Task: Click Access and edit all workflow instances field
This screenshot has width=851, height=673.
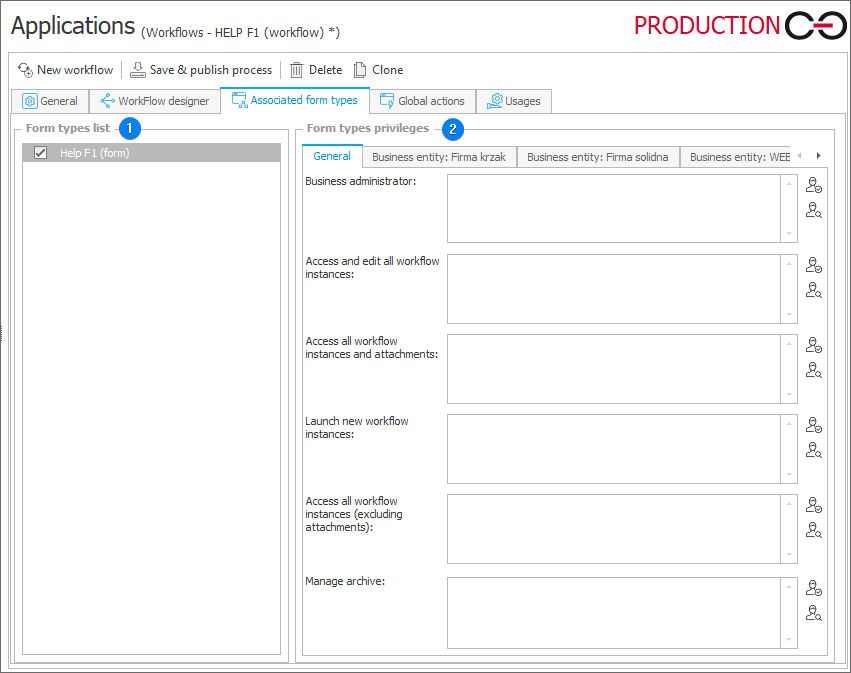Action: 614,289
